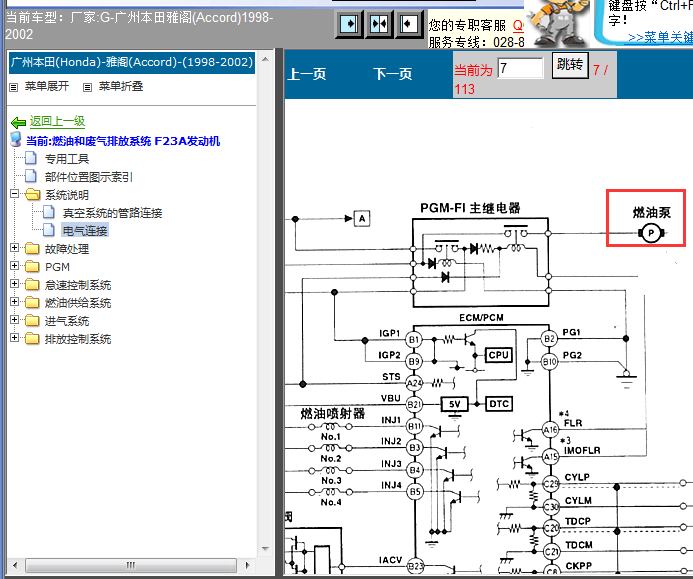Click the 菜单展开 list icon

[x=14, y=87]
